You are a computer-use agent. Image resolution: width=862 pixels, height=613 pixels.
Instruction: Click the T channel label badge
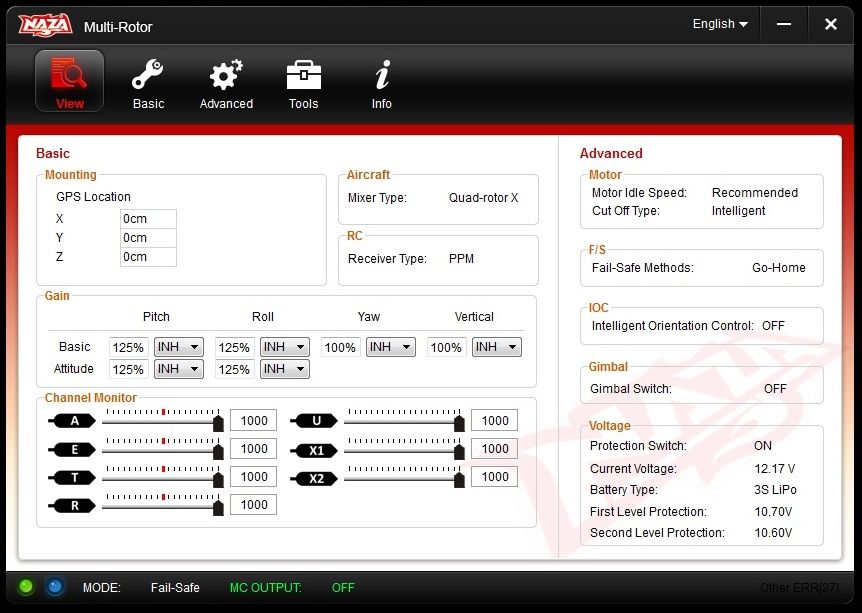[x=72, y=478]
